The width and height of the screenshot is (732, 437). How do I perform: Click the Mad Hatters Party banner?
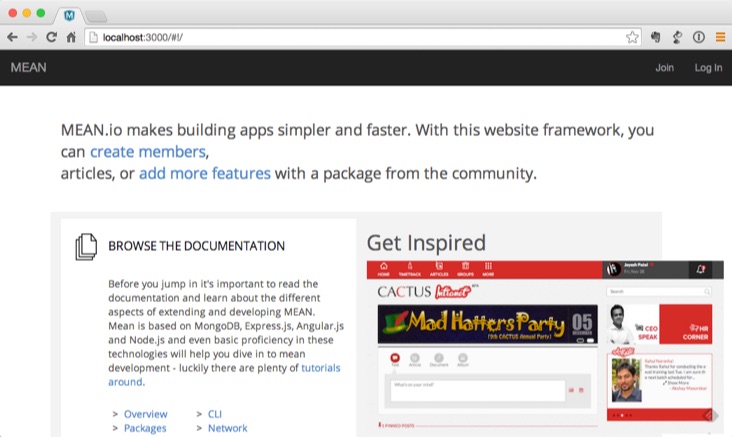coord(487,324)
